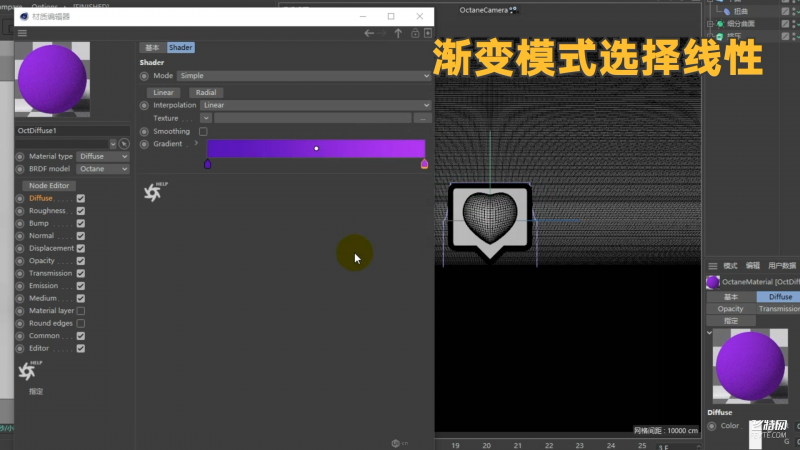Open the Node Editor button
The image size is (800, 450).
click(x=48, y=186)
